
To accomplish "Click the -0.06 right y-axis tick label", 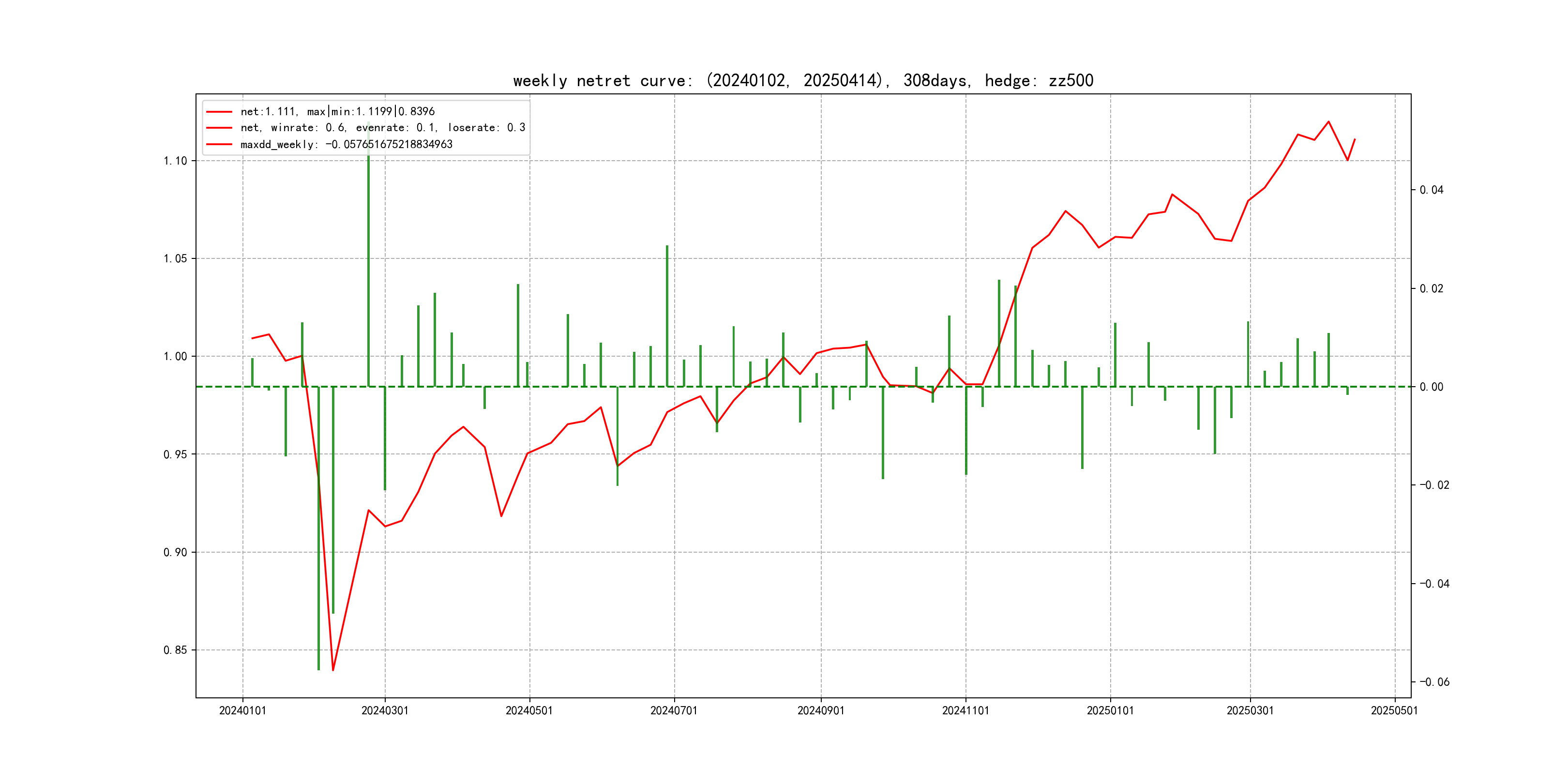I will tap(1434, 682).
